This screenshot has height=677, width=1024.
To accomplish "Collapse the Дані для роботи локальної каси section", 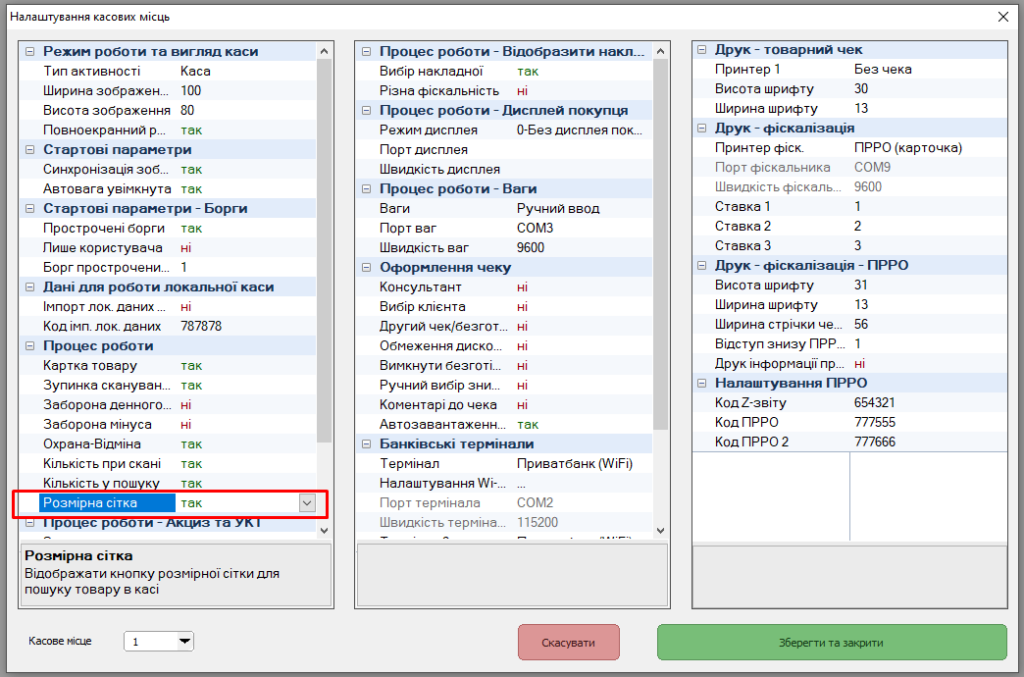I will coord(29,287).
